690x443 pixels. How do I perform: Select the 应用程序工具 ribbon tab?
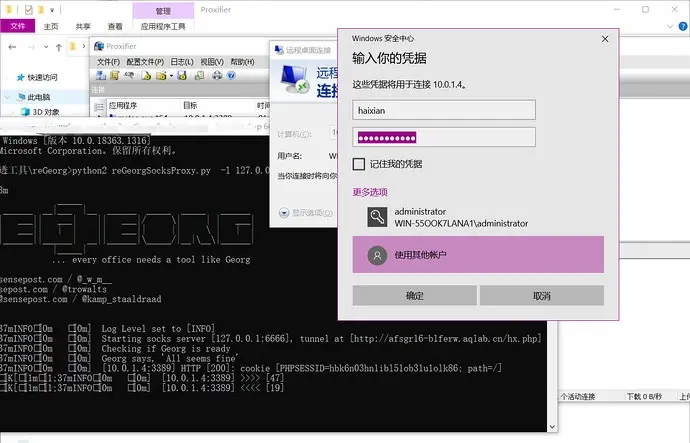(163, 26)
